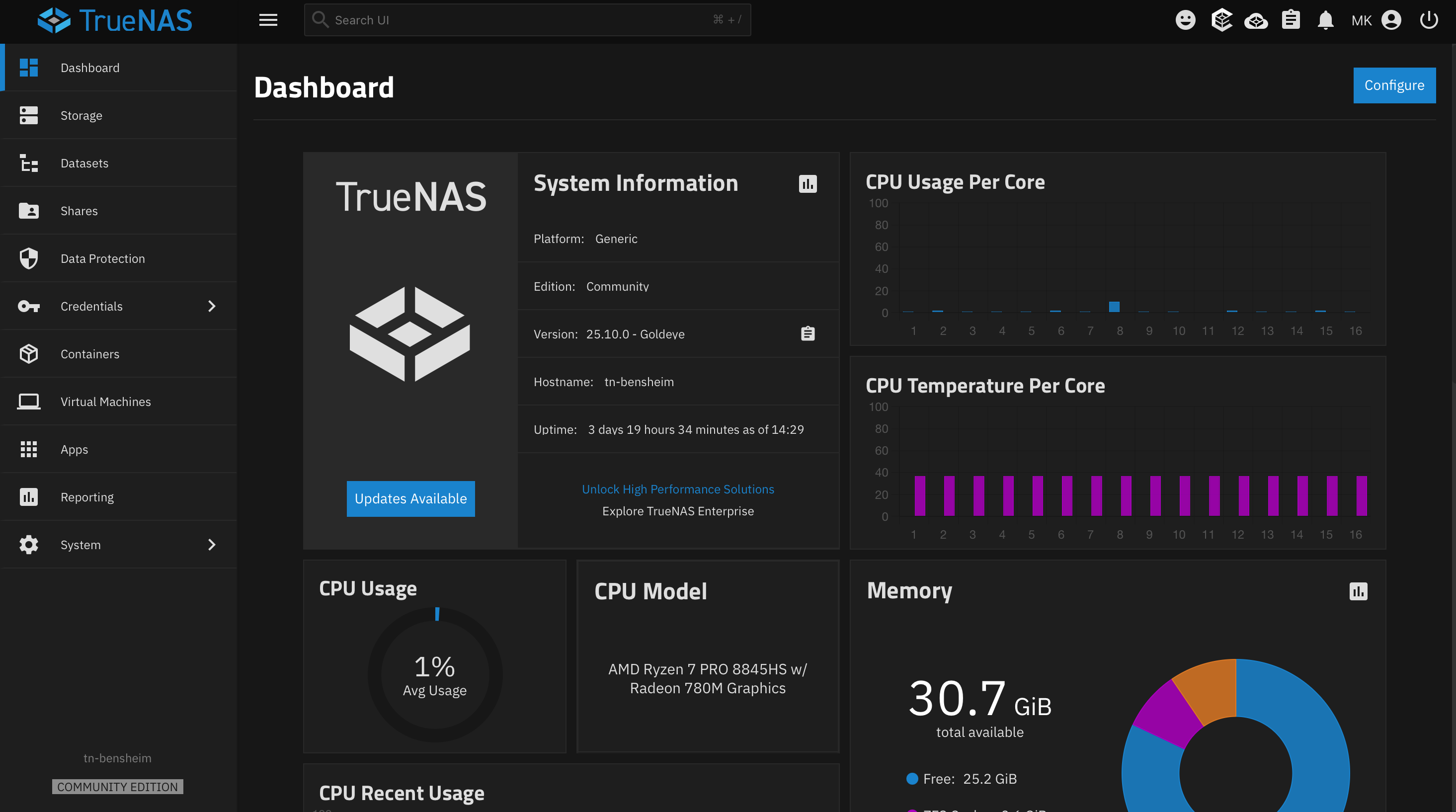This screenshot has width=1456, height=812.
Task: Expand the System sidebar menu
Action: [211, 545]
